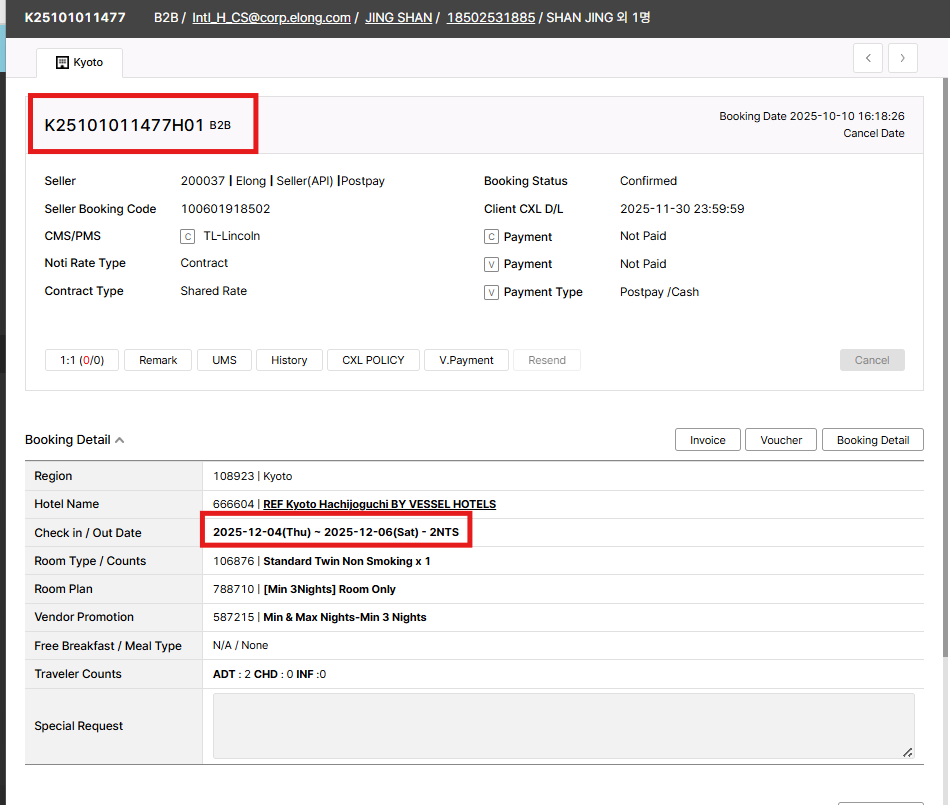Open the CXL POLICY details
Screen dimensions: 950x805
[373, 360]
